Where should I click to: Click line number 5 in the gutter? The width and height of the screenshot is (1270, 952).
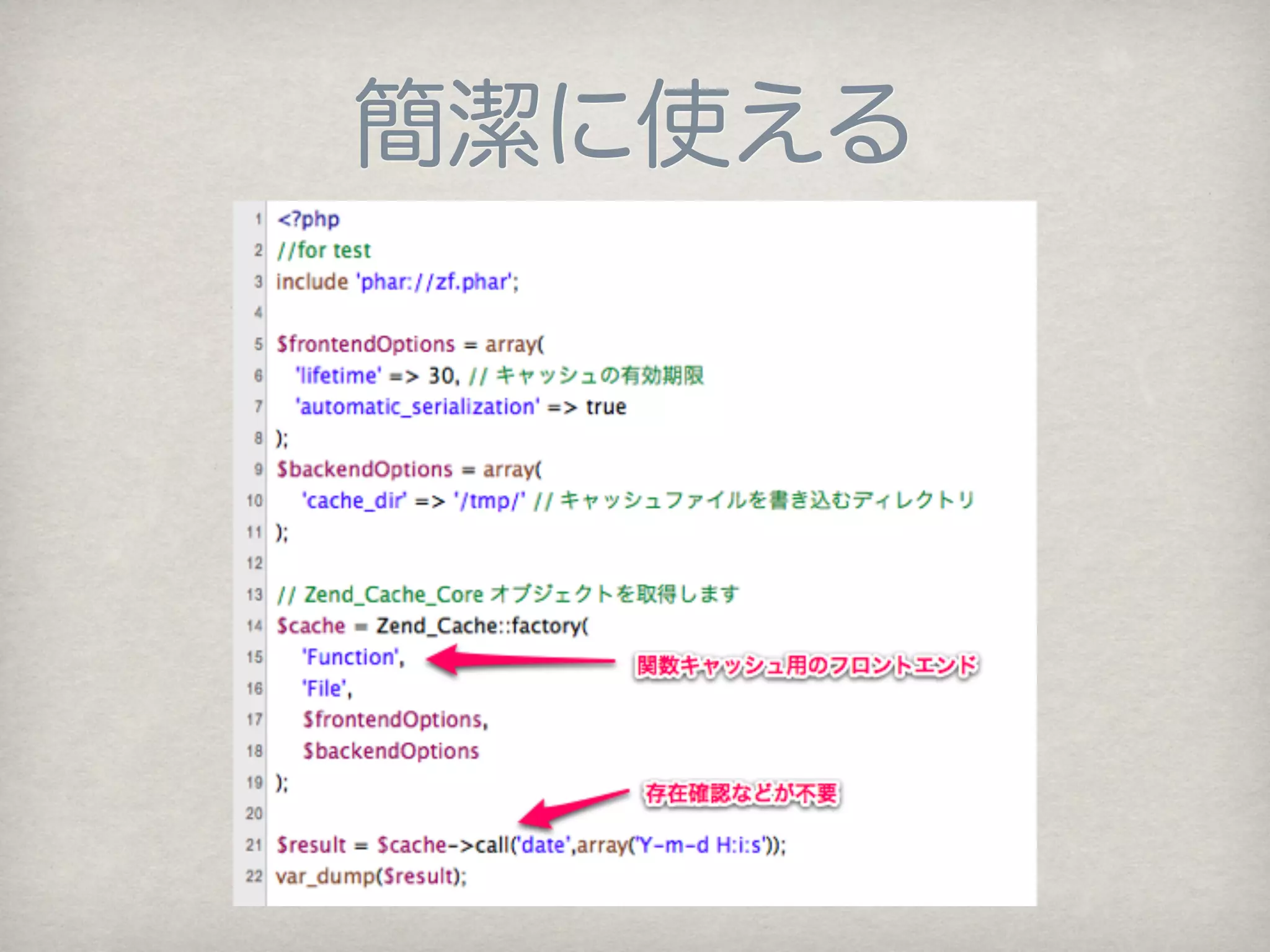[x=259, y=344]
